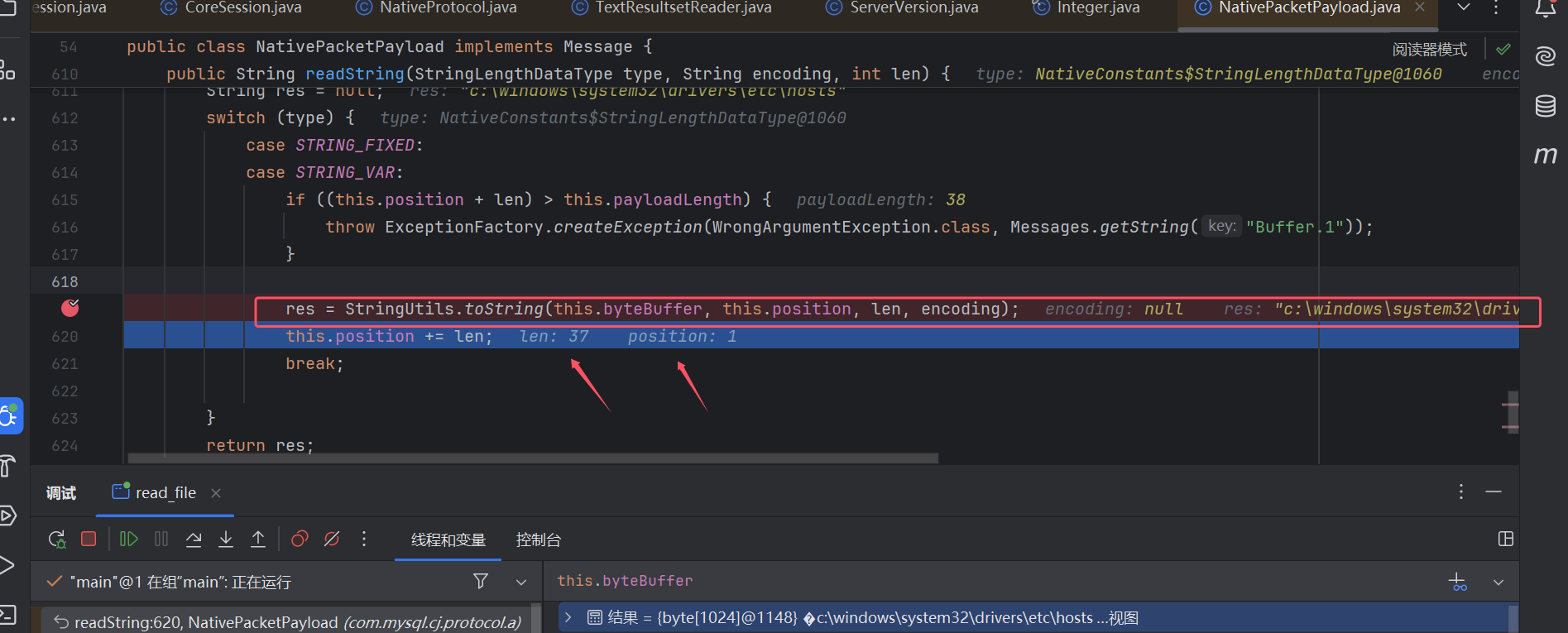Screen dimensions: 1568x633
Task: Open the thread selector dropdown
Action: point(521,583)
